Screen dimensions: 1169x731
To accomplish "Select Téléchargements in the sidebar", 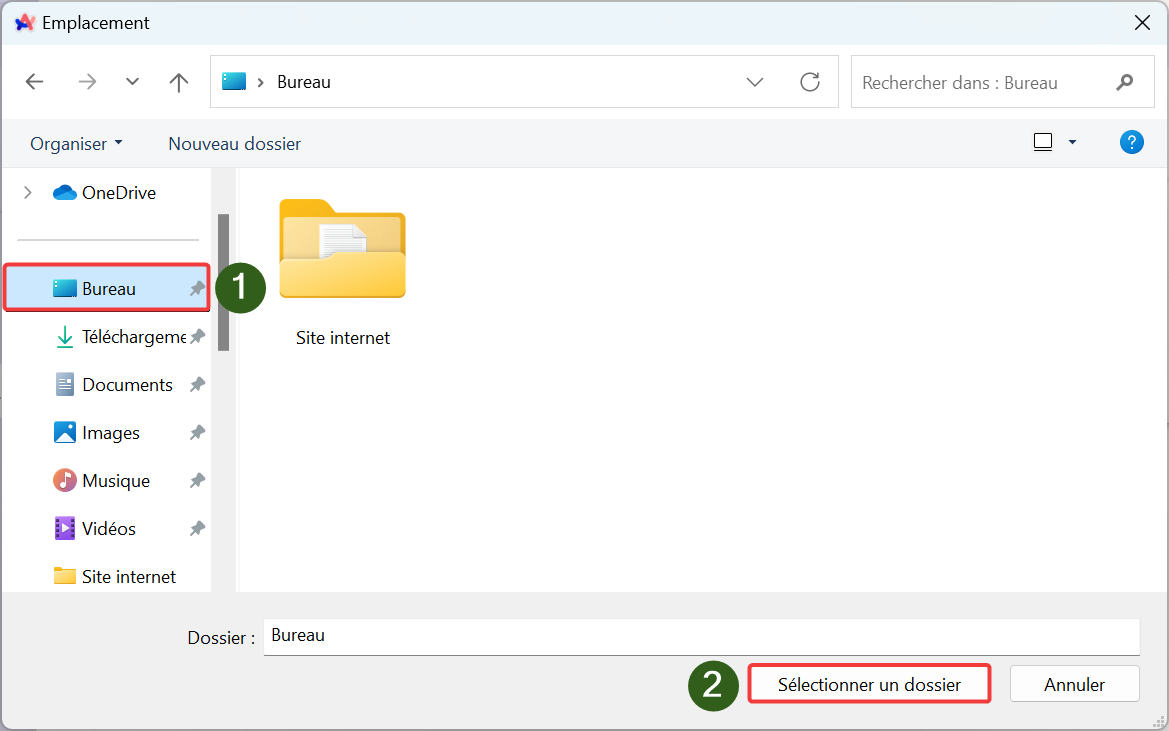I will coord(132,337).
